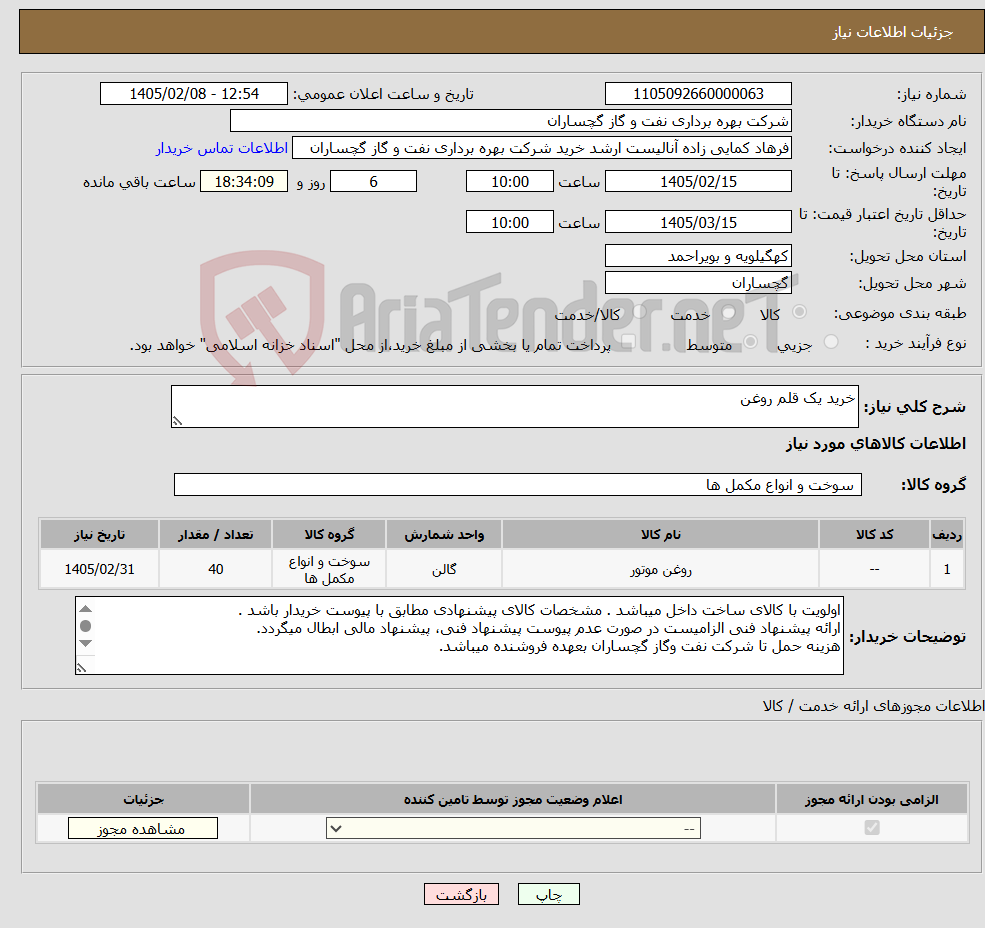
Task: Click the buyer notes text area
Action: click(x=459, y=635)
